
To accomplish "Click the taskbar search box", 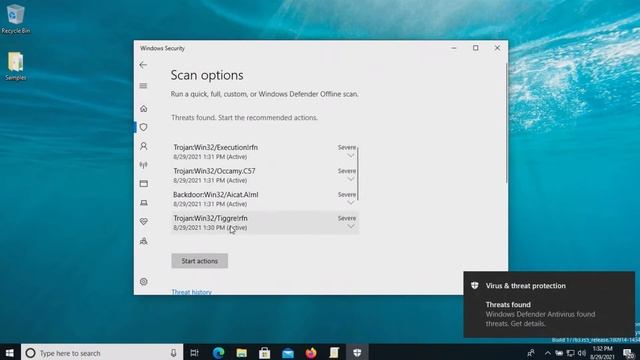I will click(x=102, y=353).
